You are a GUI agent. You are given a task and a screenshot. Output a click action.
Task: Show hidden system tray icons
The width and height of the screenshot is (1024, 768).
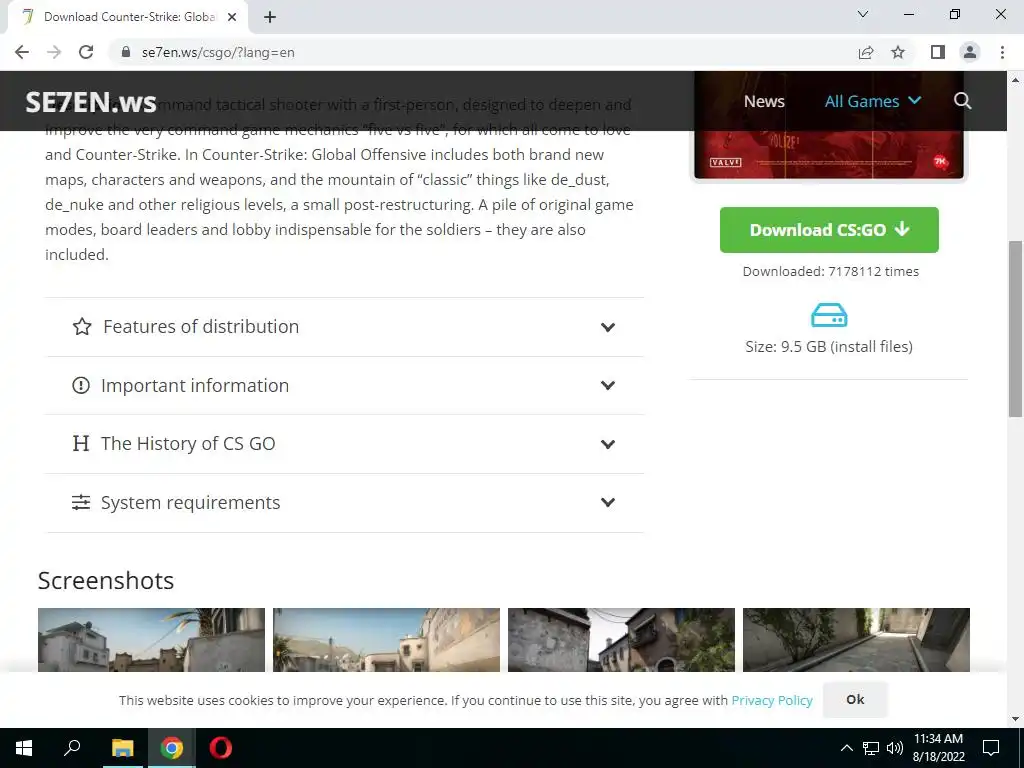(x=846, y=748)
